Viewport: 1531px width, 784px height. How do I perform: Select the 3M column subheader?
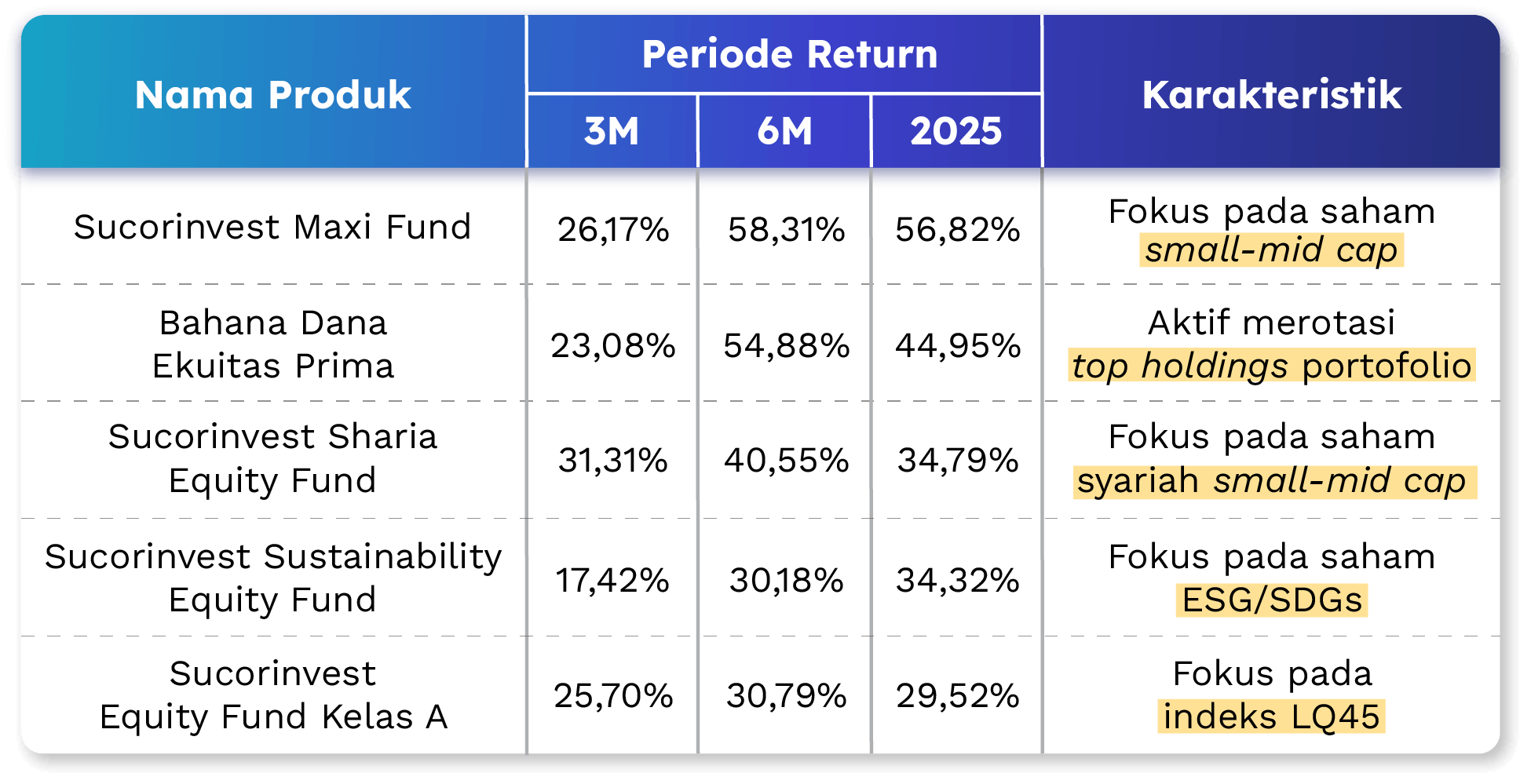611,131
